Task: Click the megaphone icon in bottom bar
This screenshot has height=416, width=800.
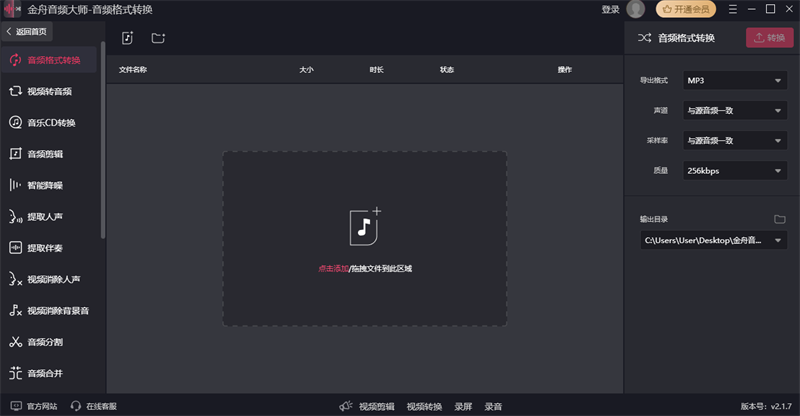Action: pyautogui.click(x=346, y=406)
